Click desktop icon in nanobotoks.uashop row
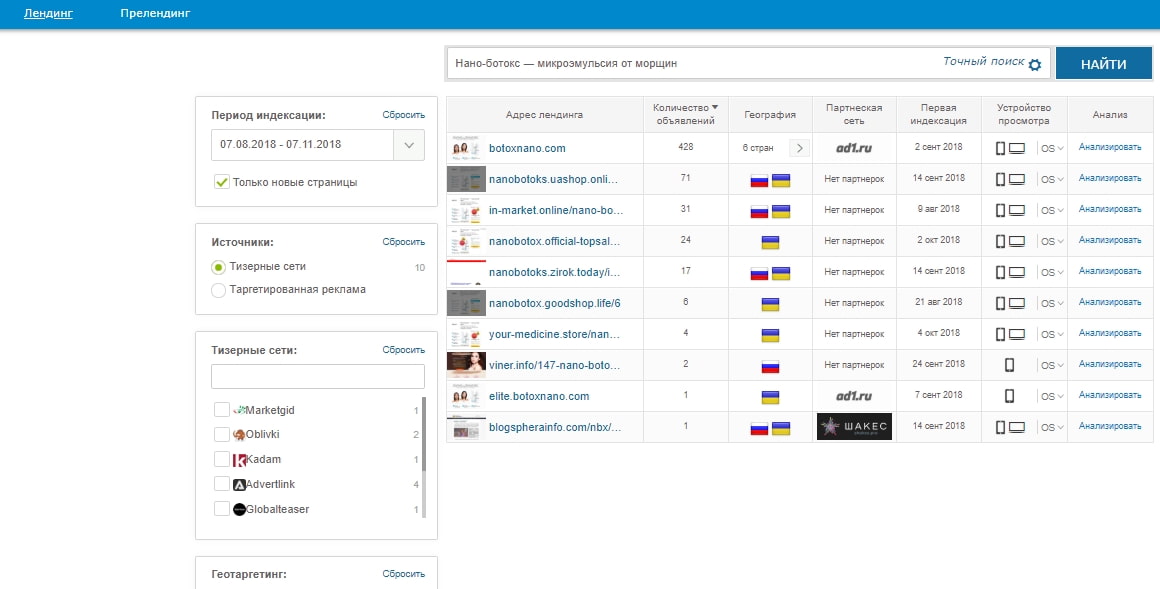The image size is (1160, 589). point(1016,179)
